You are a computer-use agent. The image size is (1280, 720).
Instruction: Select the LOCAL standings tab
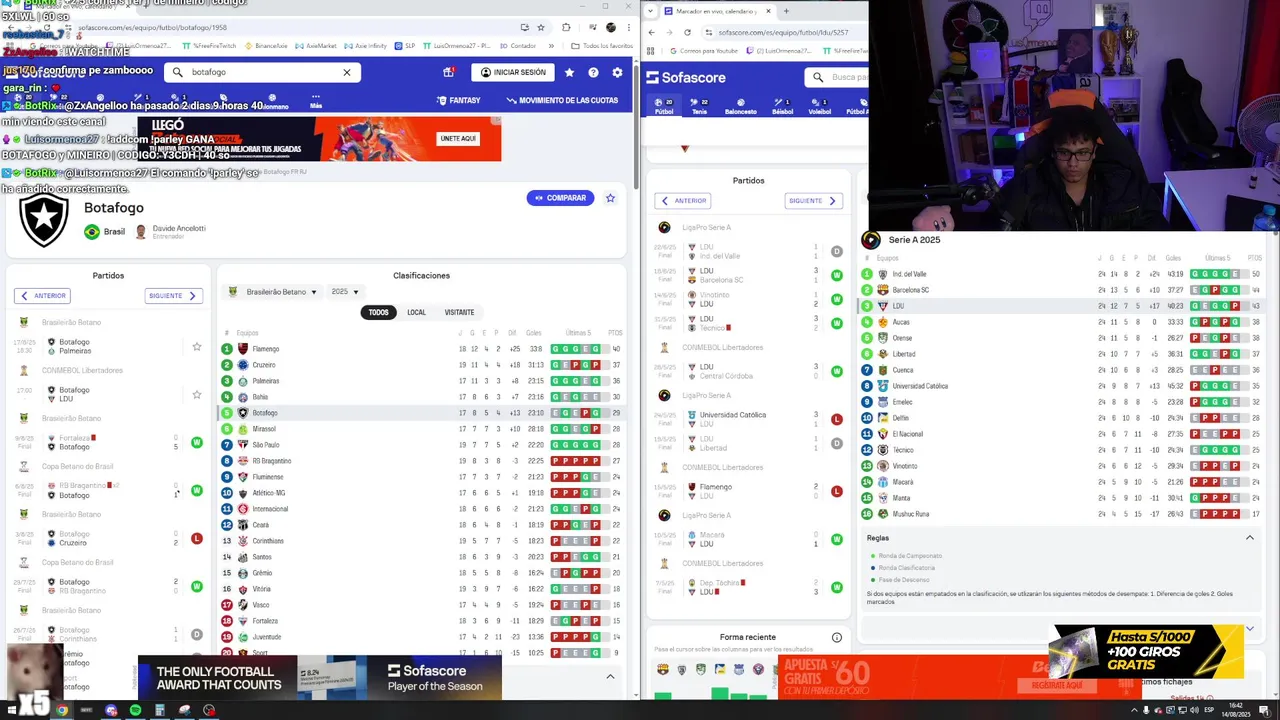[416, 312]
